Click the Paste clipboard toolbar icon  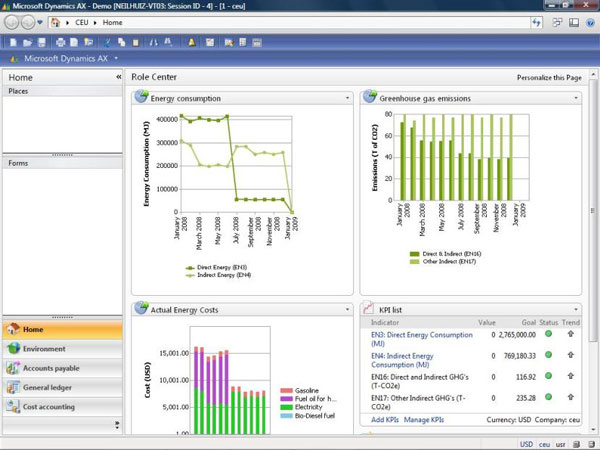135,42
